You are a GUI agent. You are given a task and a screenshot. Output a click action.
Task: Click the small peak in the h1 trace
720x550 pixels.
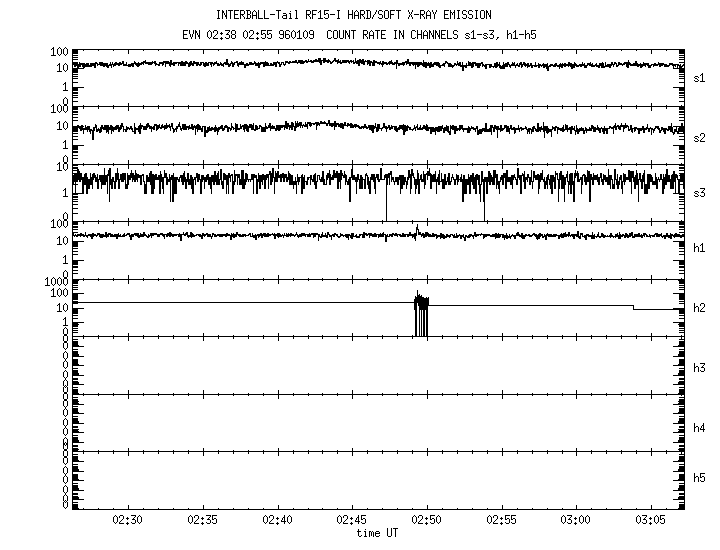coord(417,231)
